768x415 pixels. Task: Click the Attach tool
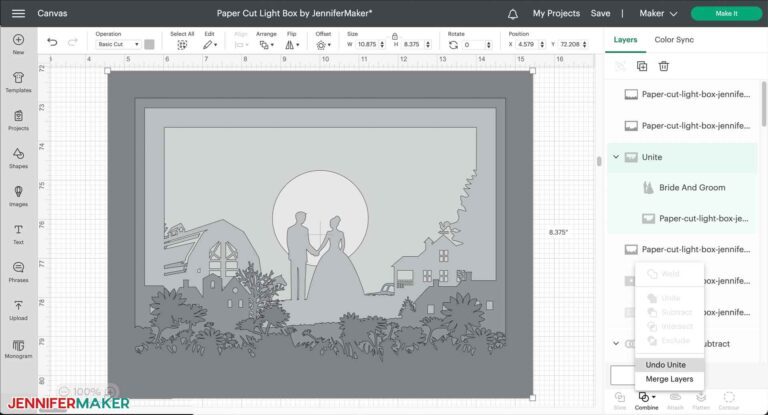pyautogui.click(x=675, y=400)
